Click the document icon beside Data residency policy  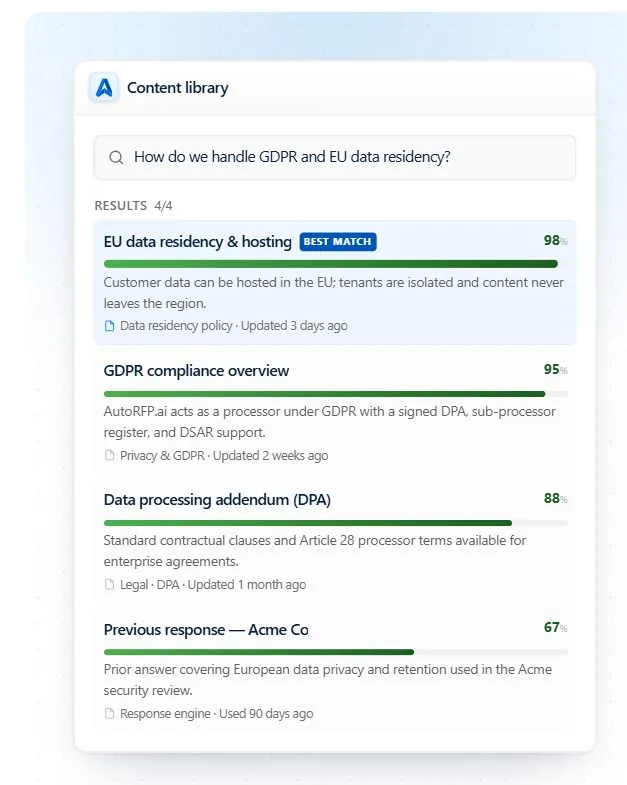(109, 326)
